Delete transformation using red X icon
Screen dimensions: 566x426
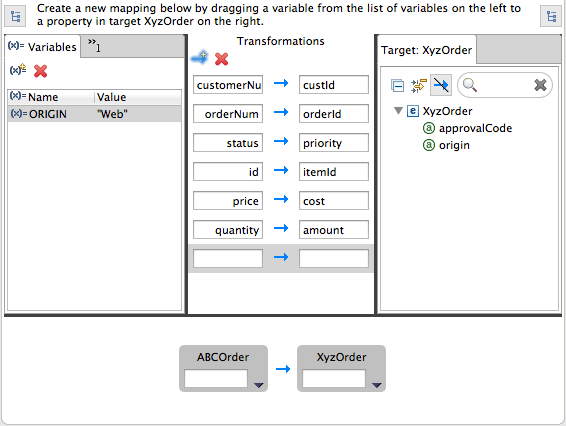[221, 59]
